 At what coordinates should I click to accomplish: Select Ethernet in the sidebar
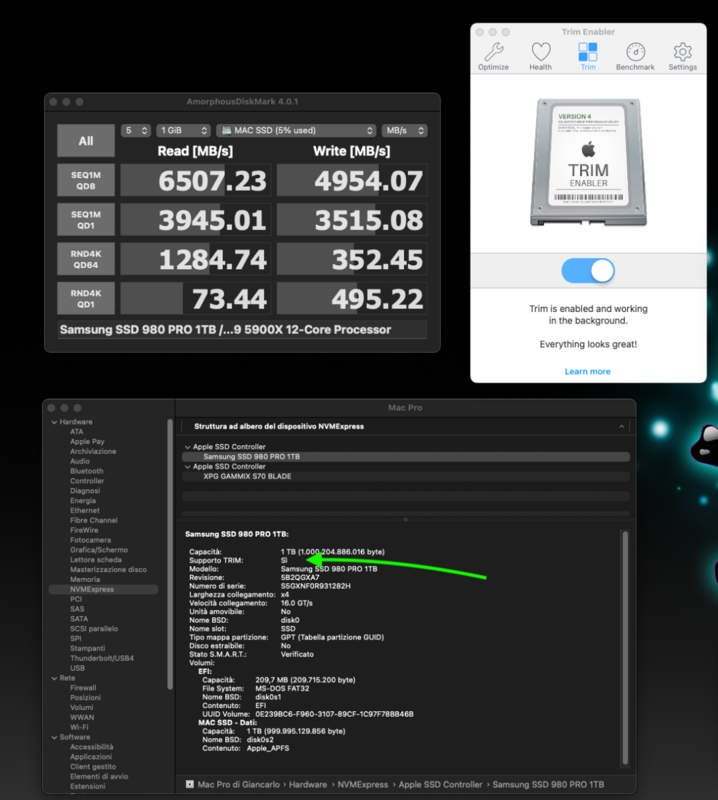point(85,511)
